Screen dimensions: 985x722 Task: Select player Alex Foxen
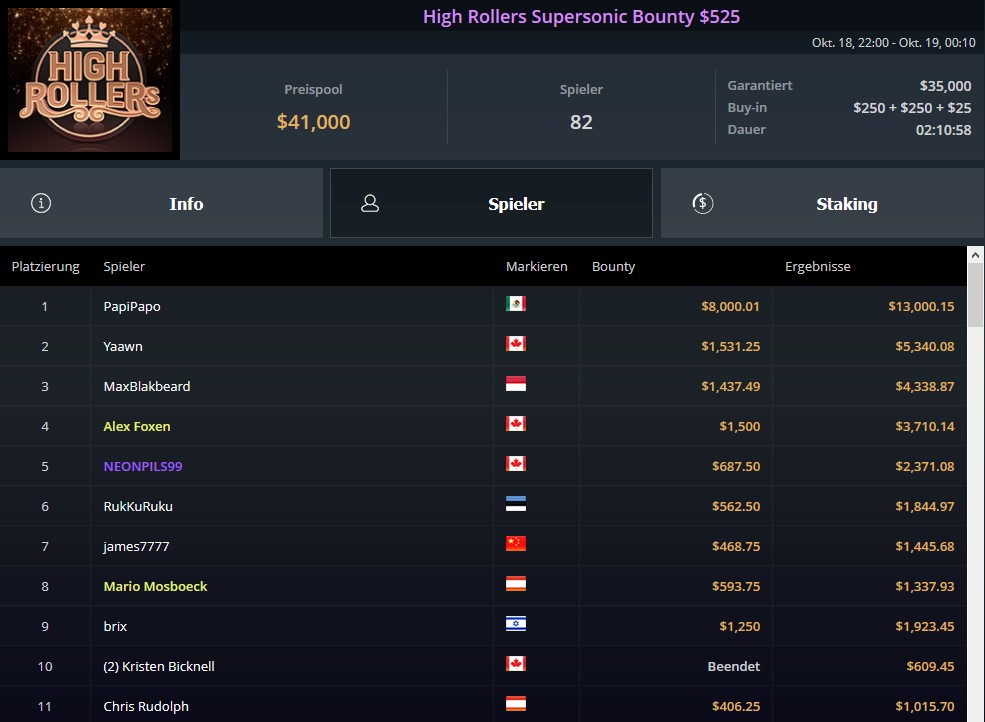coord(137,427)
